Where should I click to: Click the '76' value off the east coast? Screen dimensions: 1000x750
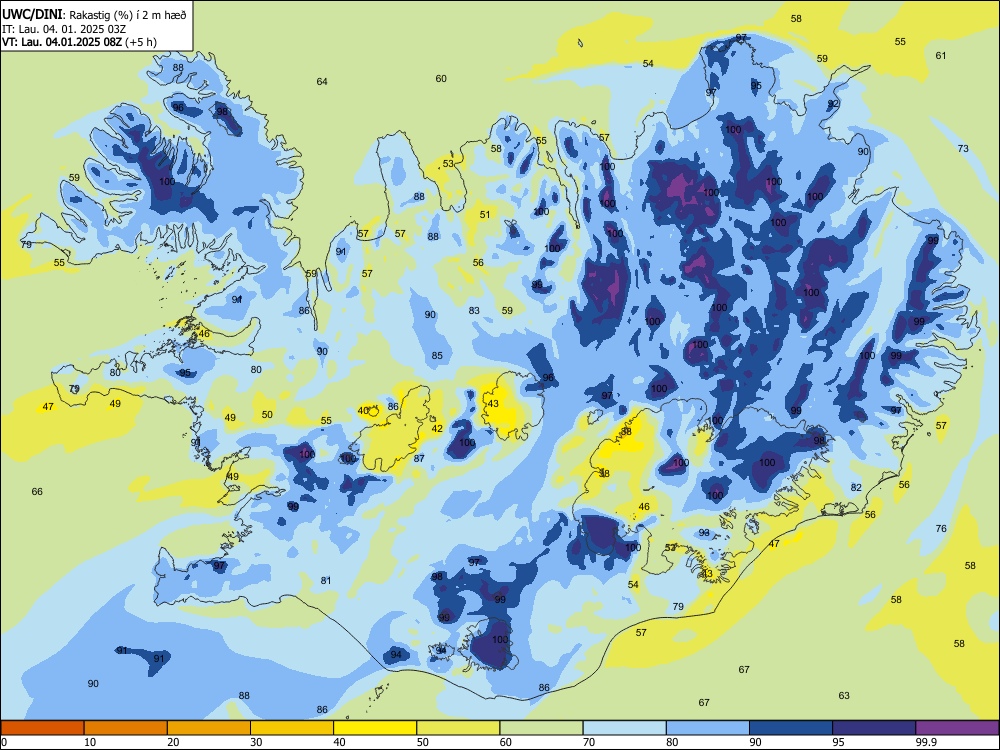[941, 529]
